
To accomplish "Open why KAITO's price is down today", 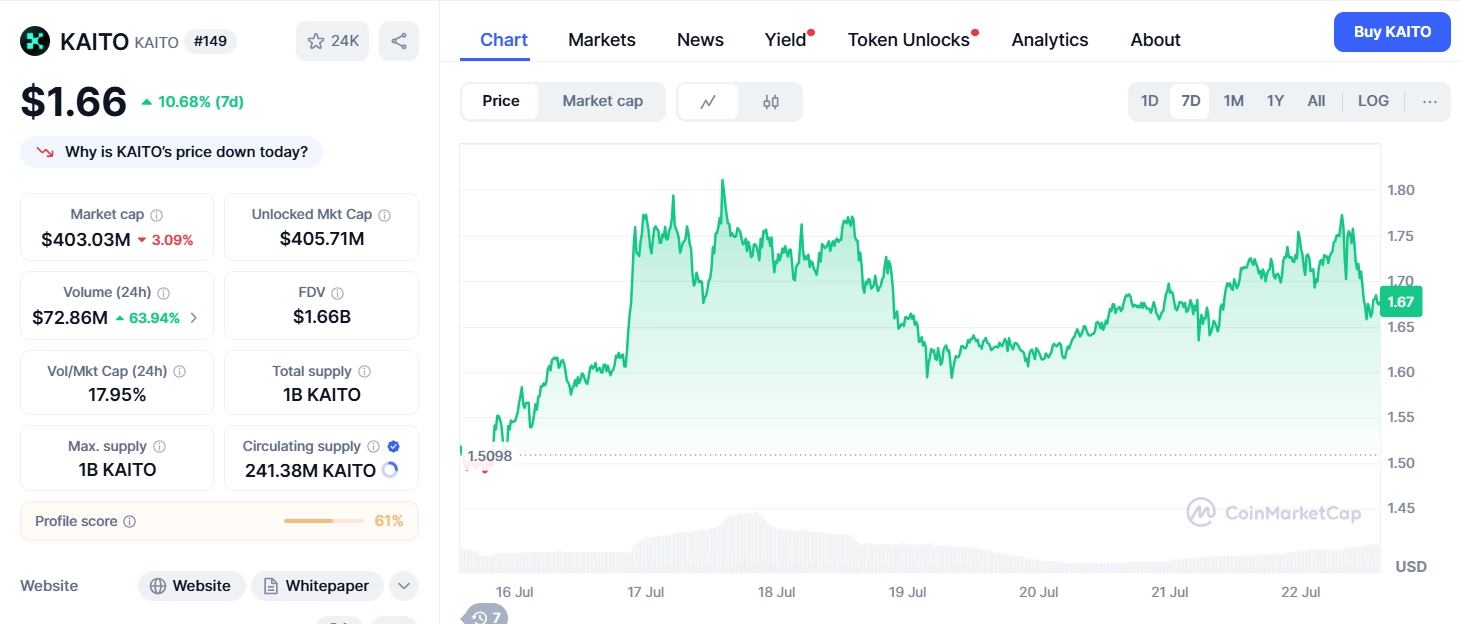I will pyautogui.click(x=171, y=151).
